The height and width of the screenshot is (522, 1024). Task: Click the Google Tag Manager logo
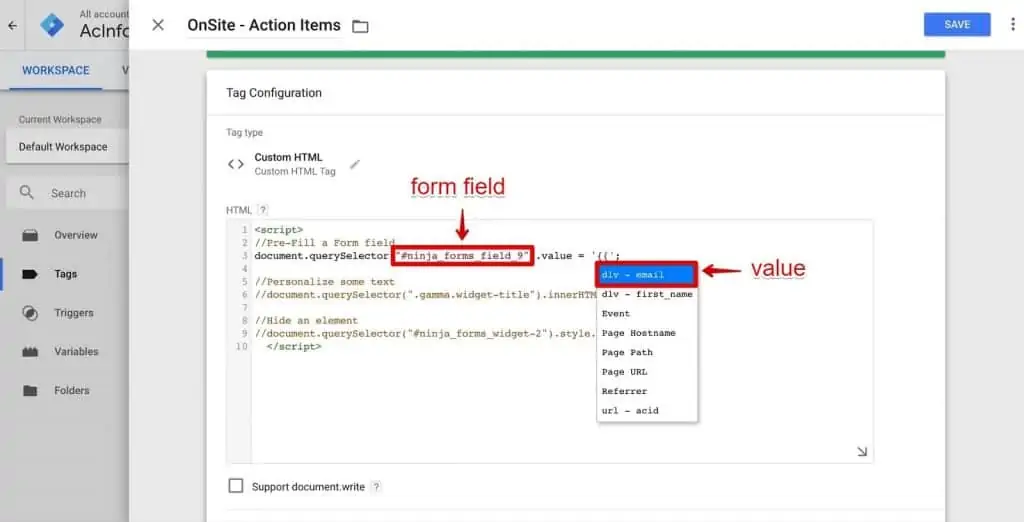52,25
